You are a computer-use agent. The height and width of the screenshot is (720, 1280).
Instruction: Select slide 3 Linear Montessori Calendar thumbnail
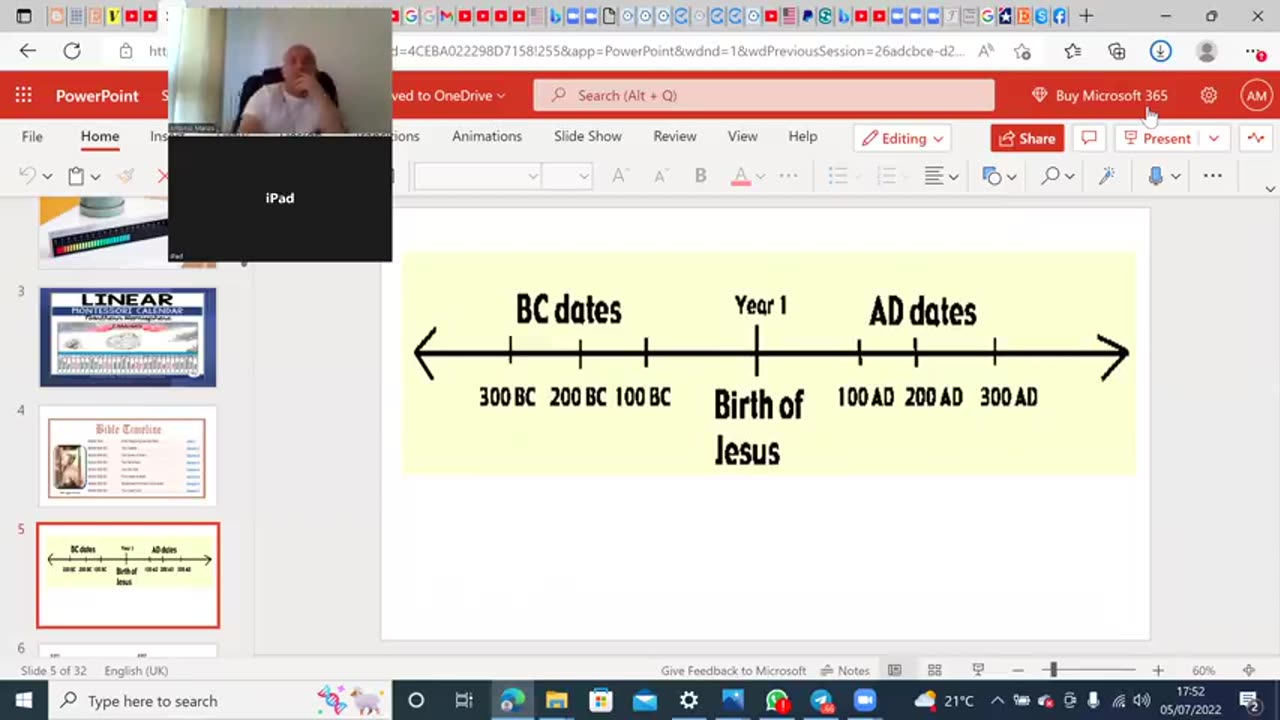tap(128, 337)
